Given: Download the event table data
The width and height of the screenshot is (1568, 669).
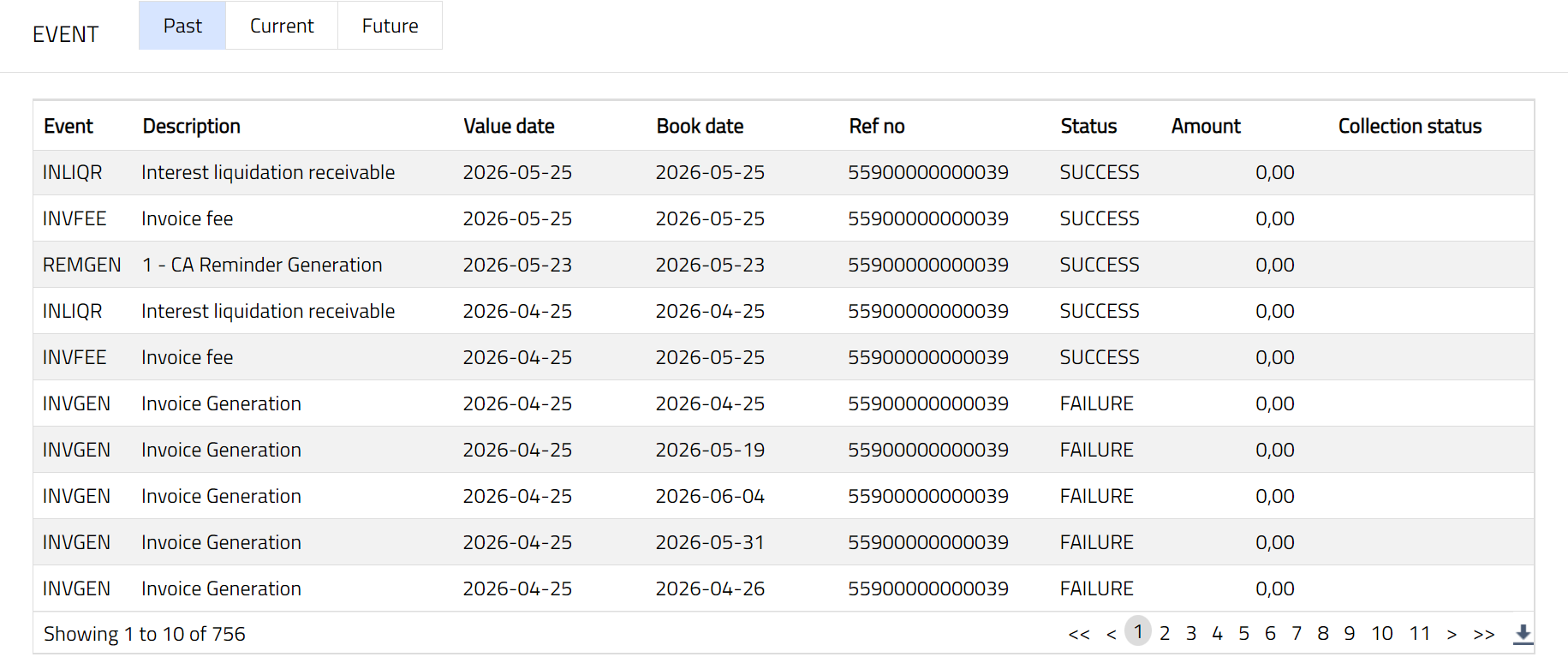Looking at the screenshot, I should (x=1523, y=634).
